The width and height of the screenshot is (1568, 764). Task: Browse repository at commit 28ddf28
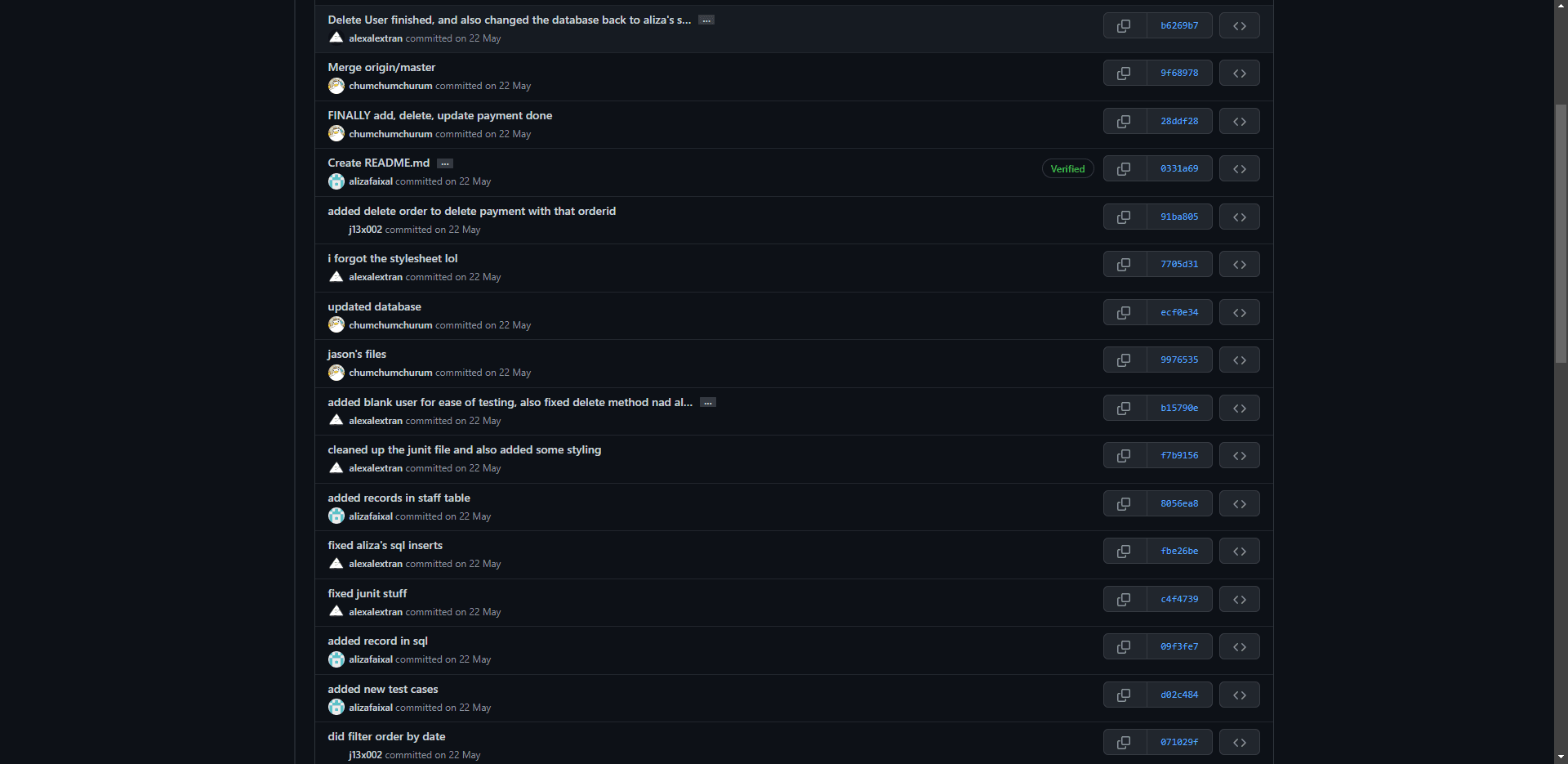point(1239,122)
